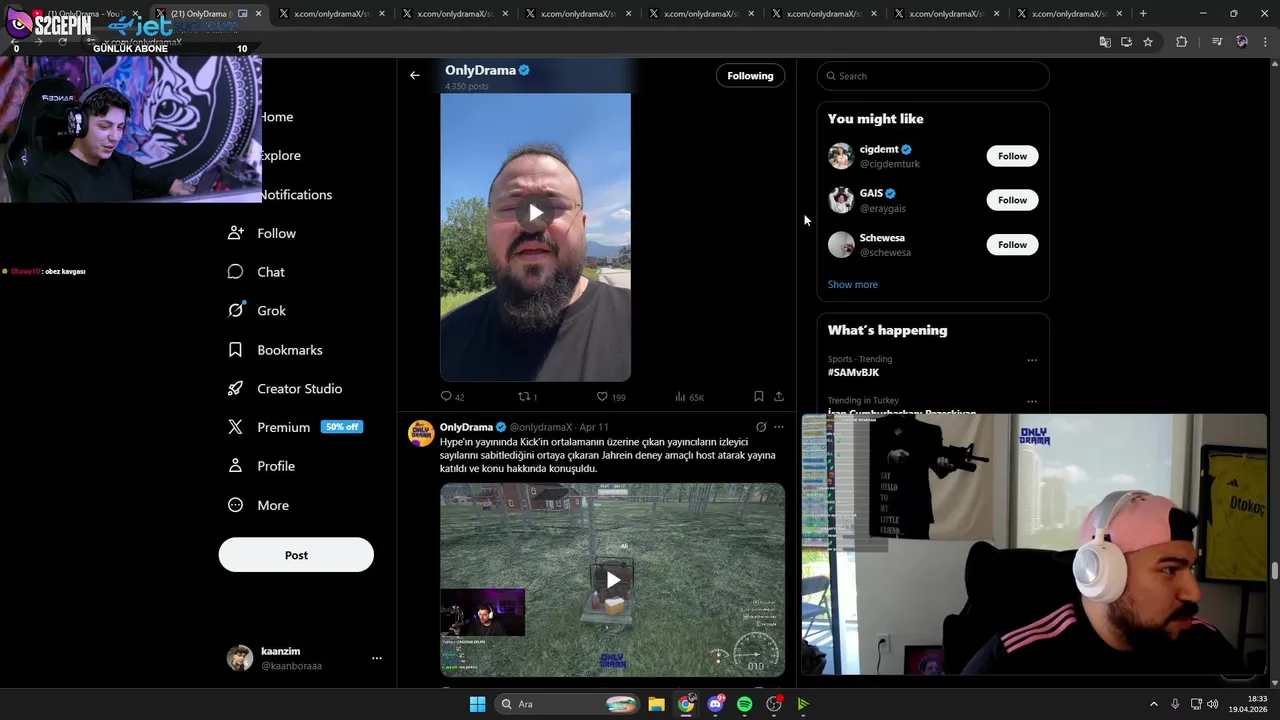Click the Windows taskbar search box
This screenshot has width=1280, height=720.
[567, 704]
